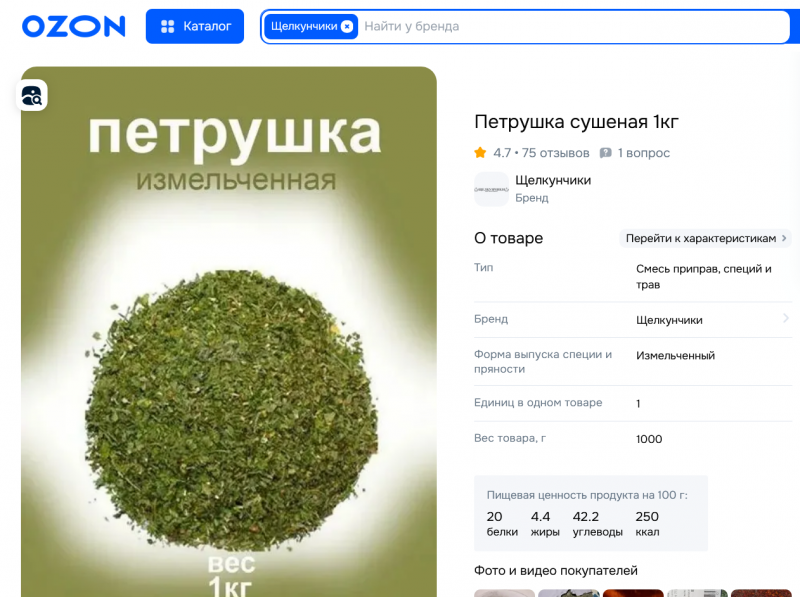Click the Щелкунчики brand logo thumbnail
This screenshot has height=597, width=800.
coord(491,189)
